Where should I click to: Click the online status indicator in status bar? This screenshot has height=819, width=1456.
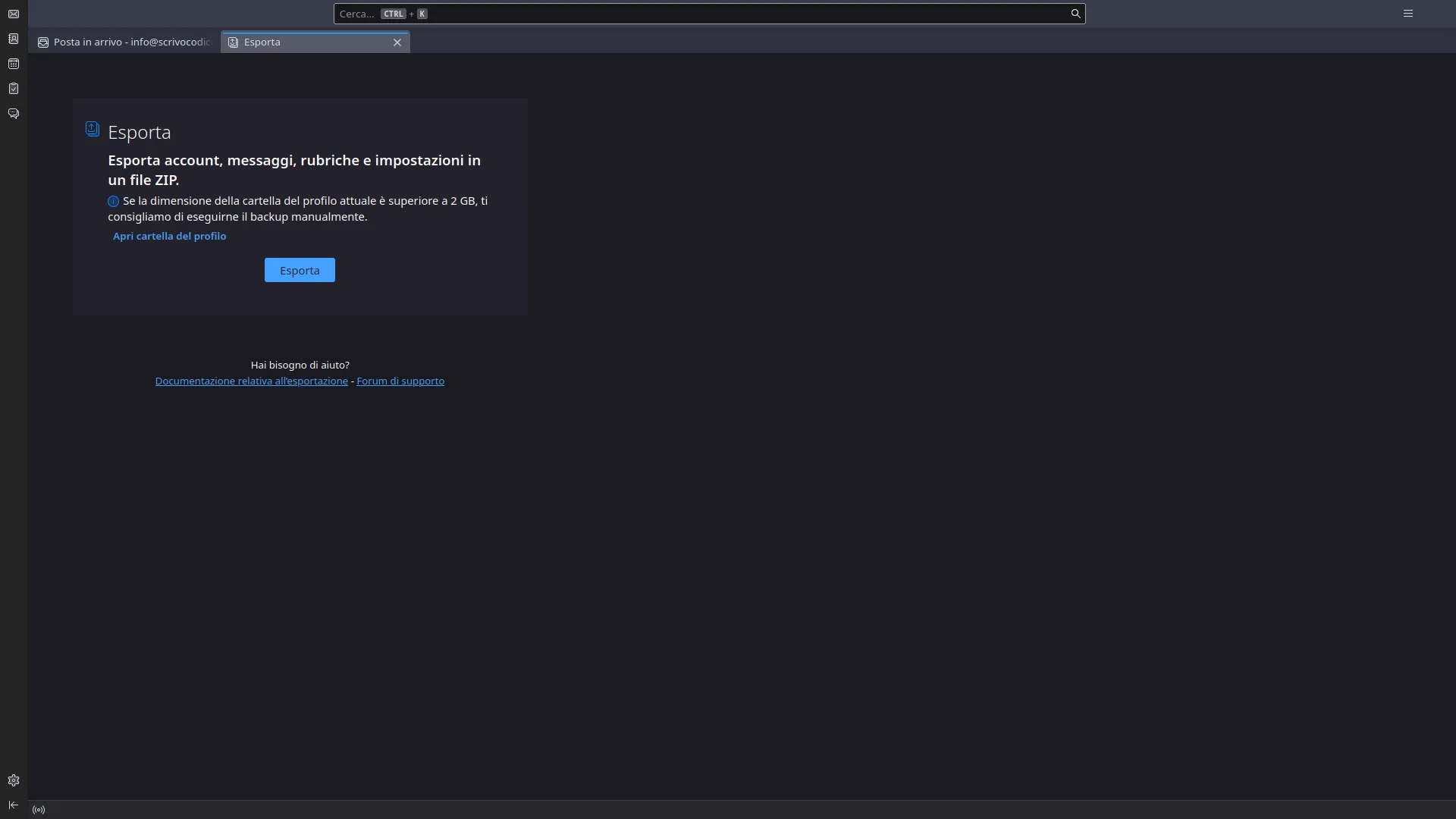click(39, 810)
